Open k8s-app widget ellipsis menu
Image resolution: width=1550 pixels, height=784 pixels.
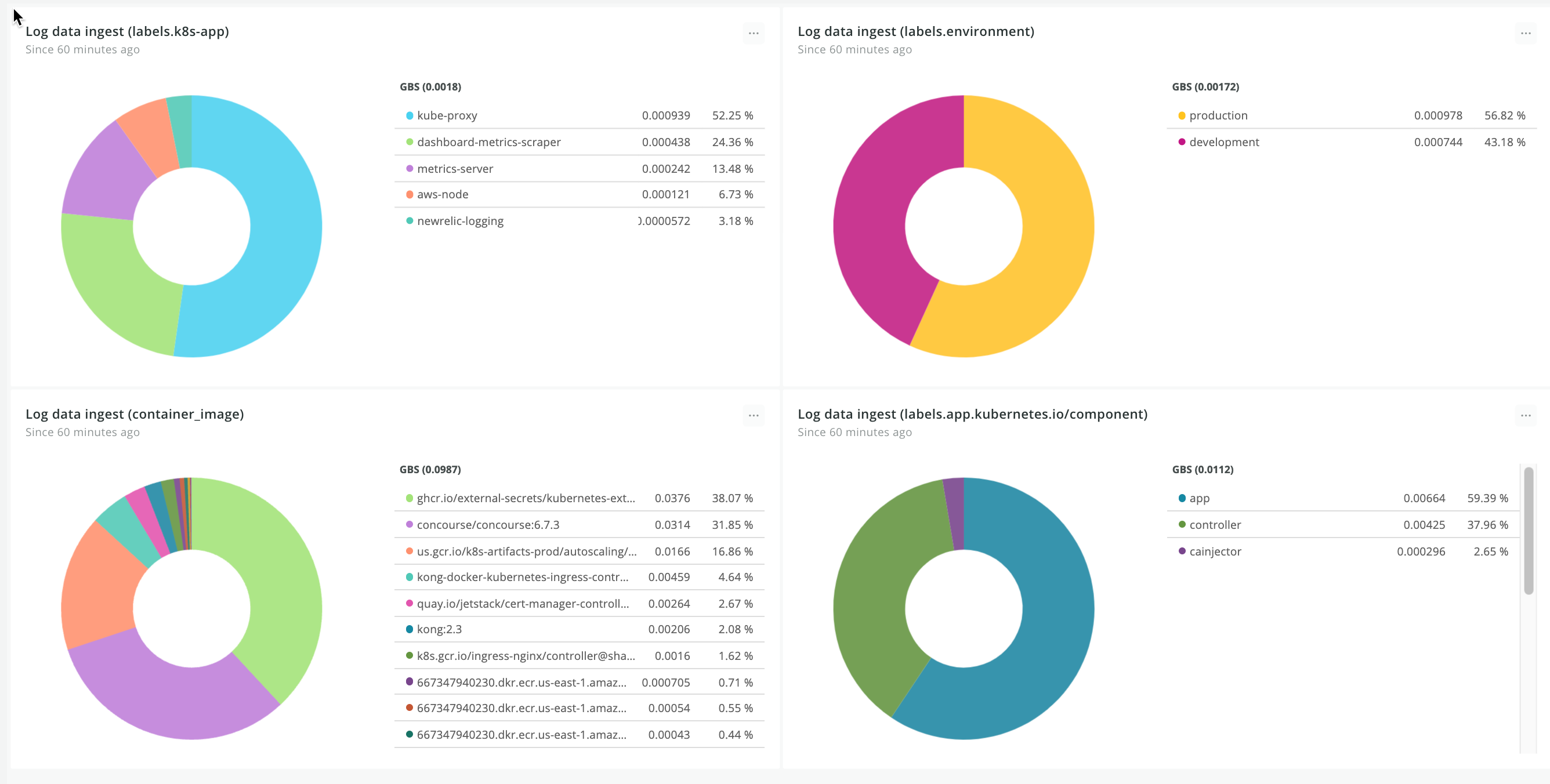point(754,33)
